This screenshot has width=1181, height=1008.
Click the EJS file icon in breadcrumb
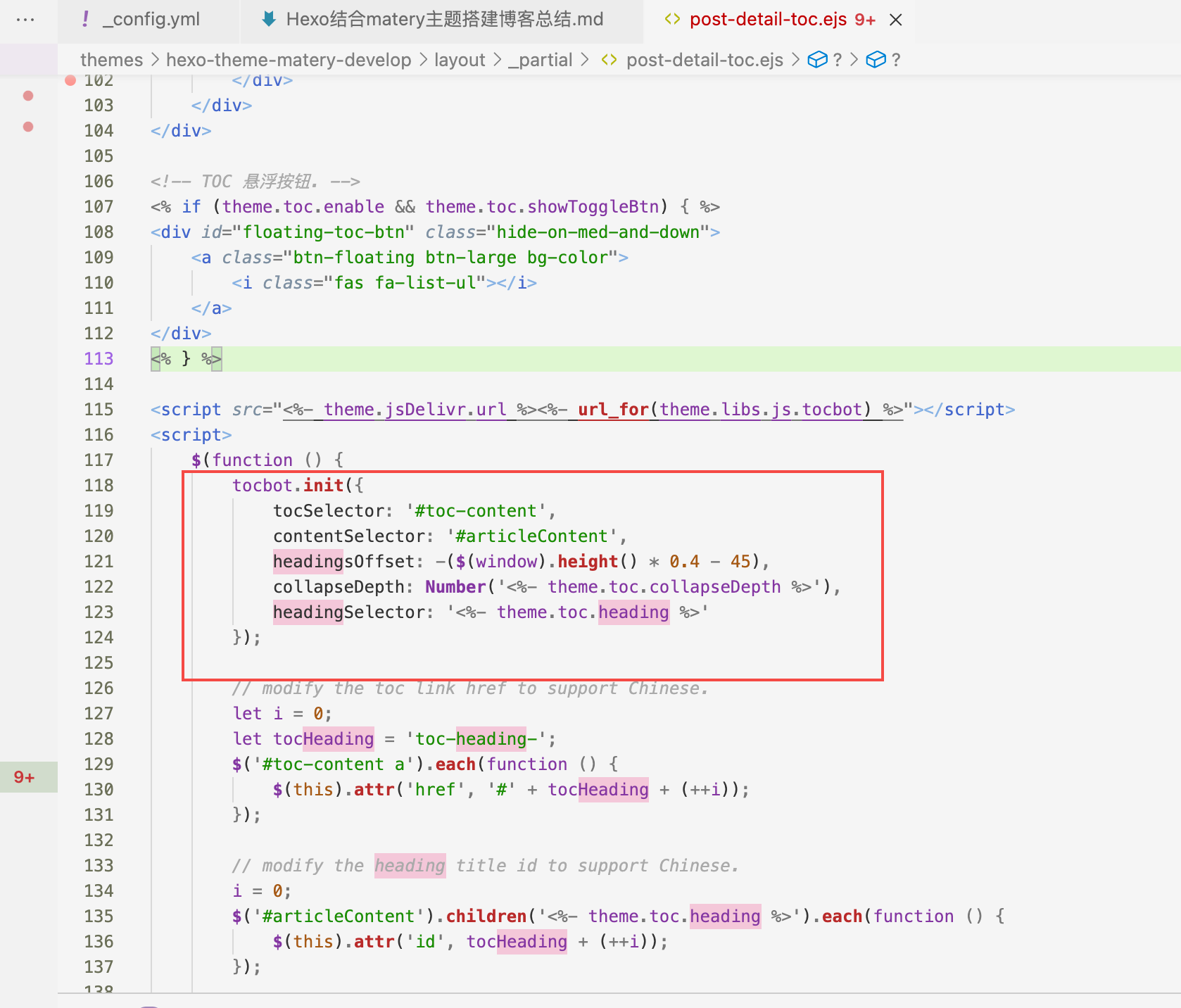point(609,60)
